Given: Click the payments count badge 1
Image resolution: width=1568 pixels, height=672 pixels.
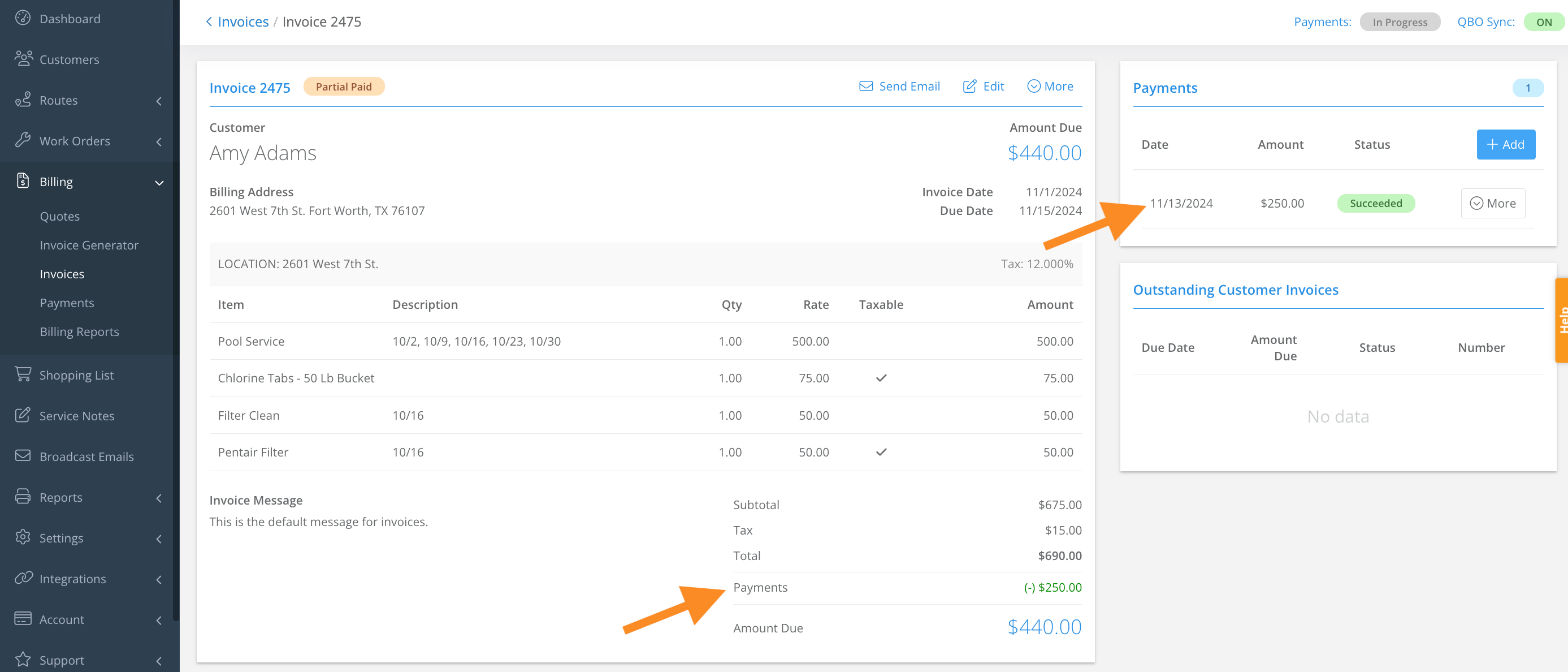Looking at the screenshot, I should [x=1527, y=88].
